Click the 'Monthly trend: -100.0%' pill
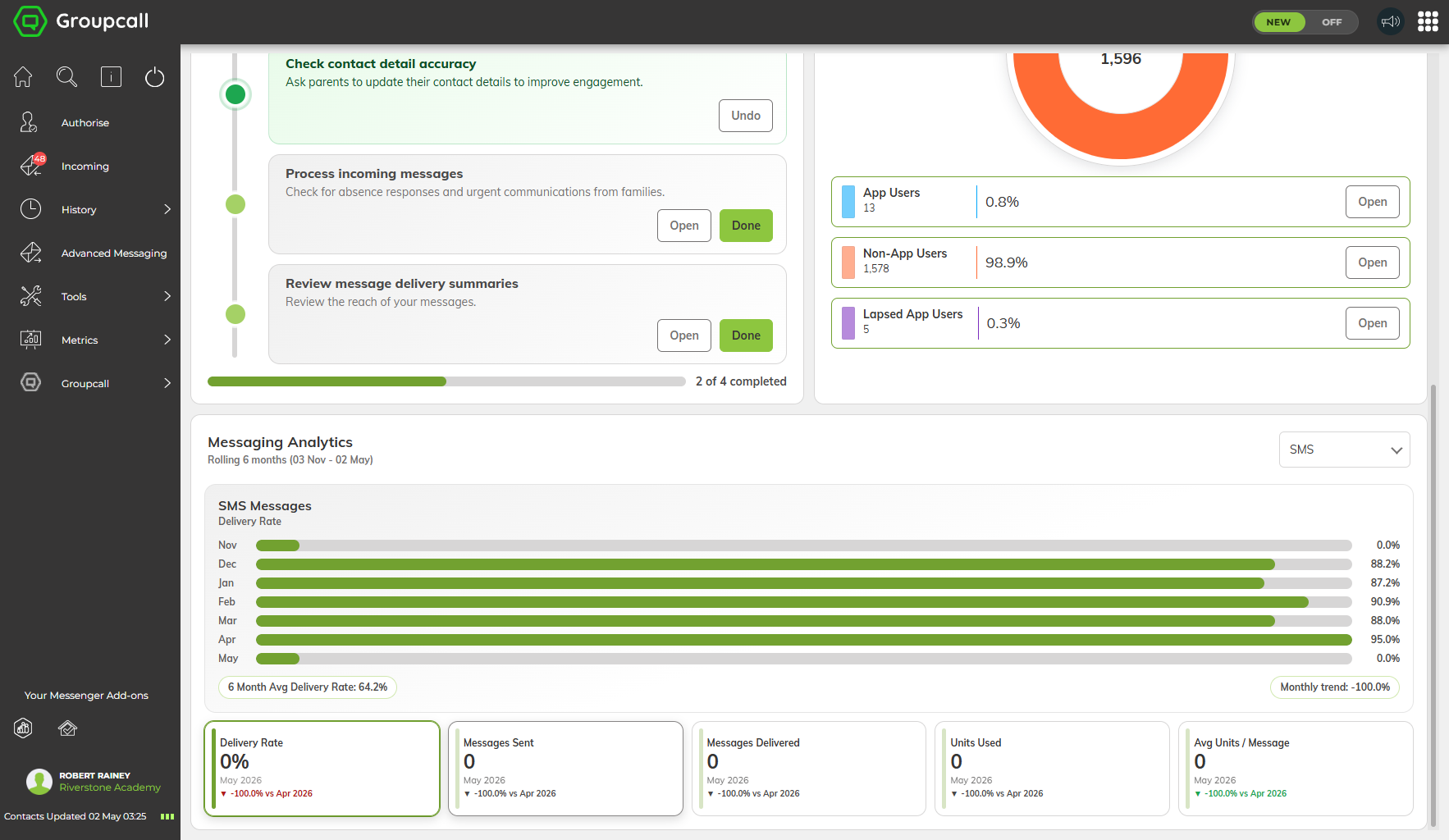 (x=1335, y=687)
